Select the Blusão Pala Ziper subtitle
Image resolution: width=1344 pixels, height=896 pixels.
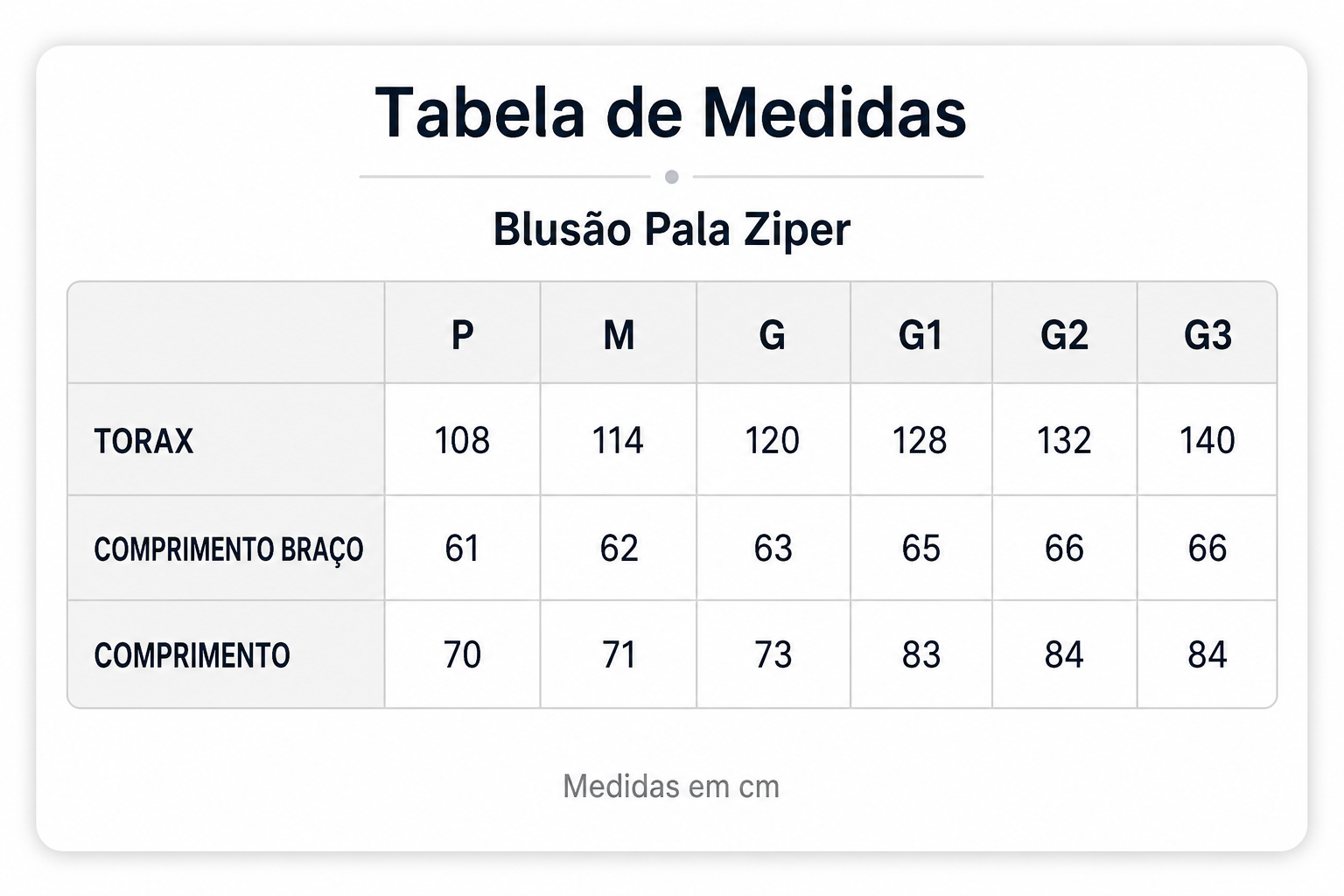[671, 229]
